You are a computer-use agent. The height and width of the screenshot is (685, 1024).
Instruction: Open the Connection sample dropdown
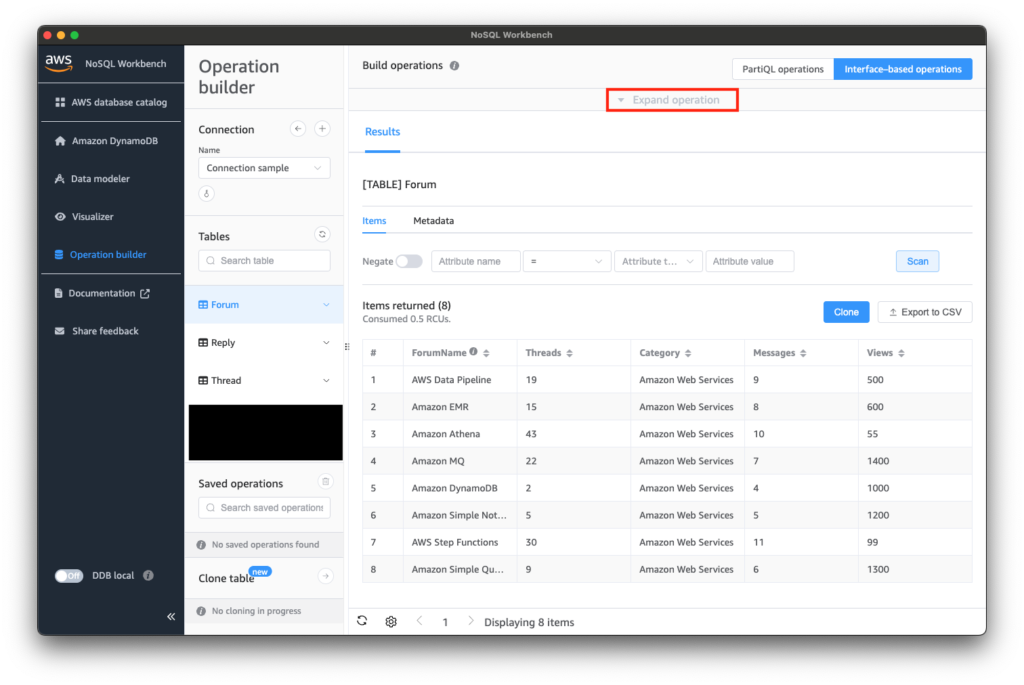pyautogui.click(x=263, y=167)
